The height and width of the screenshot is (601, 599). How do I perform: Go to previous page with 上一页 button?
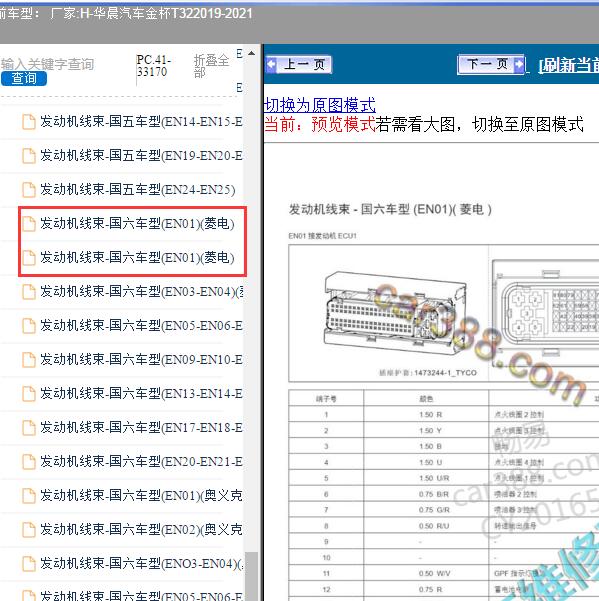click(x=299, y=64)
